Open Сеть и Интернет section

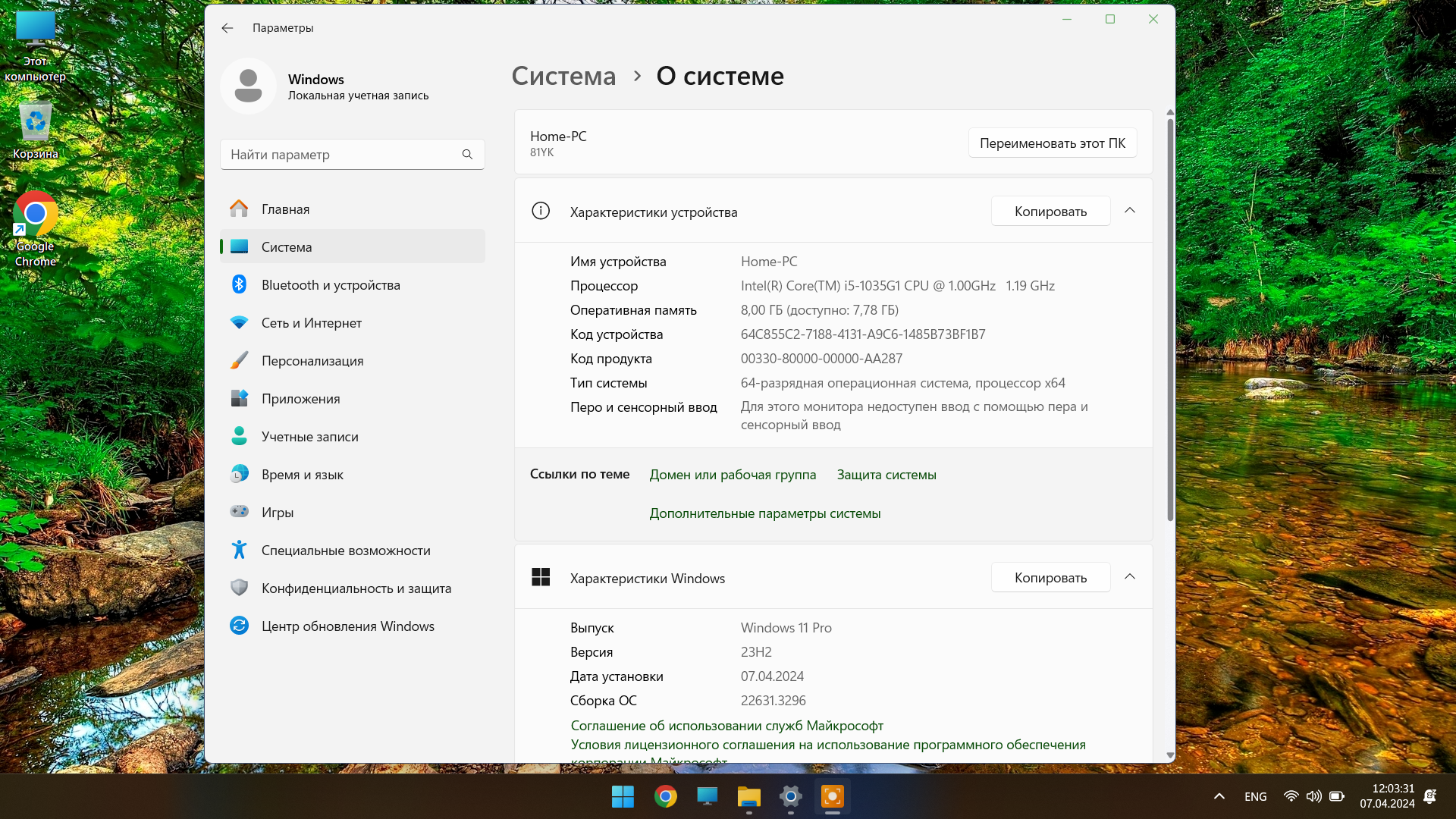pyautogui.click(x=311, y=323)
